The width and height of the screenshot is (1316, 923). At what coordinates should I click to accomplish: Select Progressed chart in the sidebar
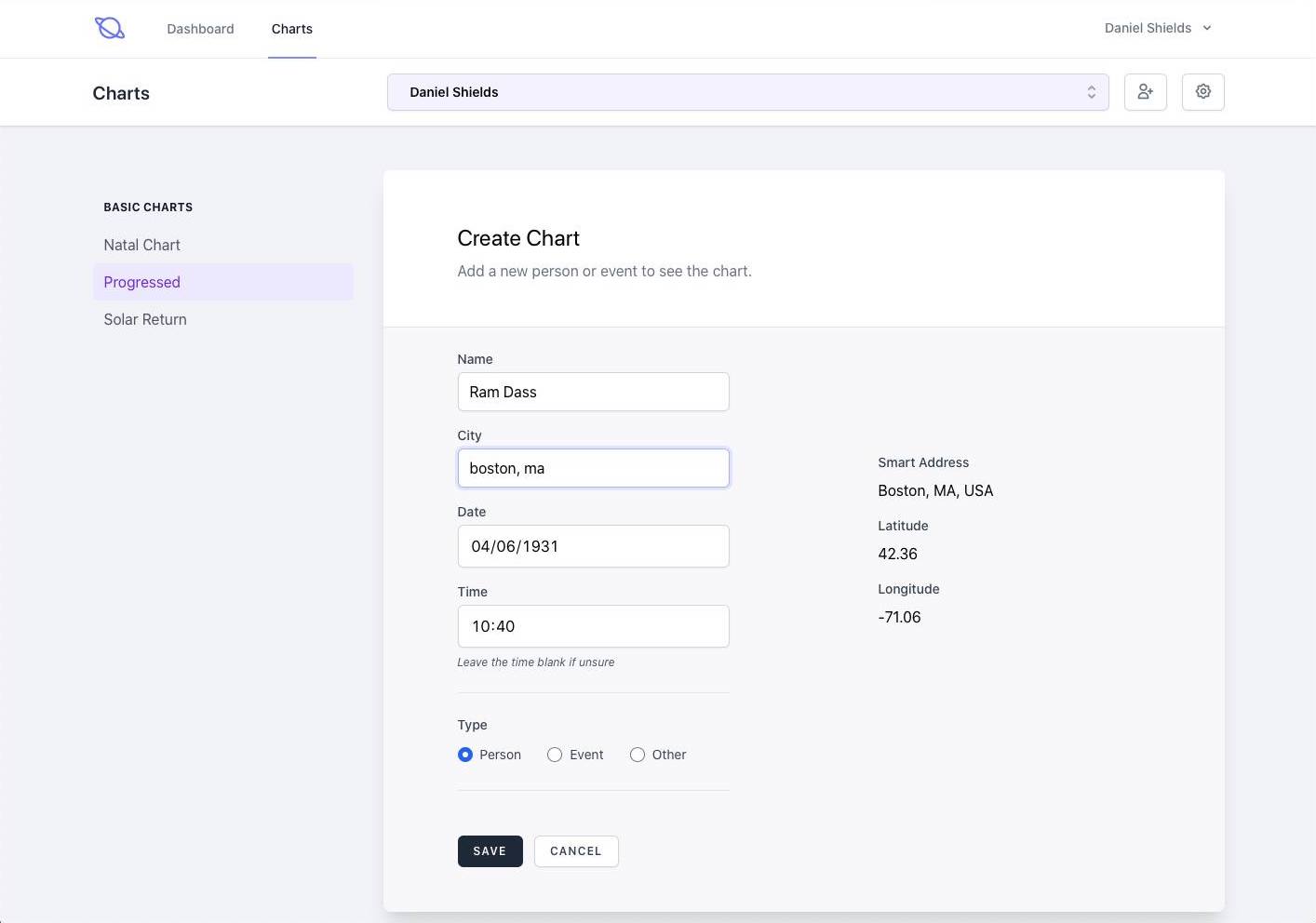click(142, 282)
